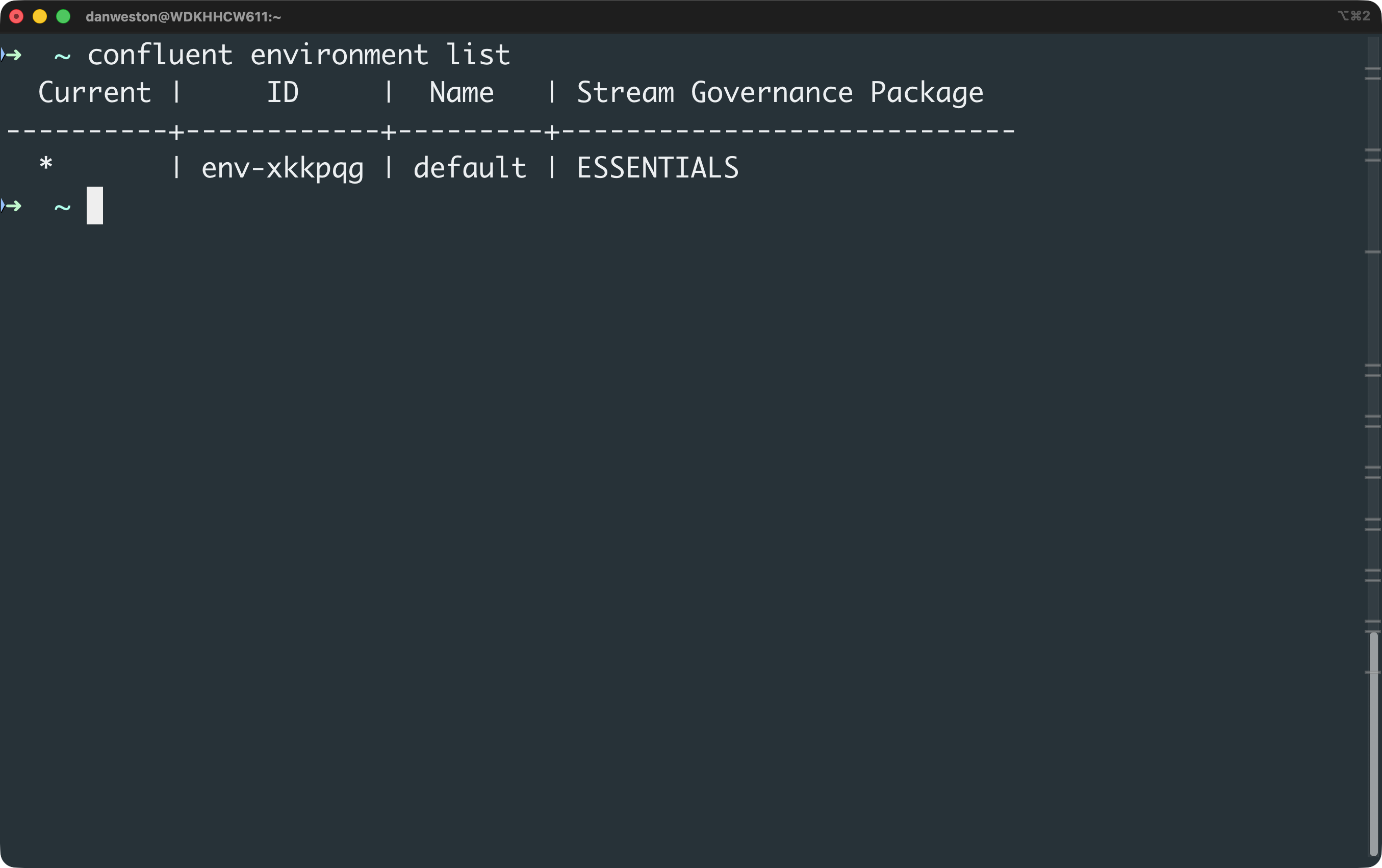Click the env-xkkpqg environment ID
Viewport: 1382px width, 868px height.
(283, 167)
